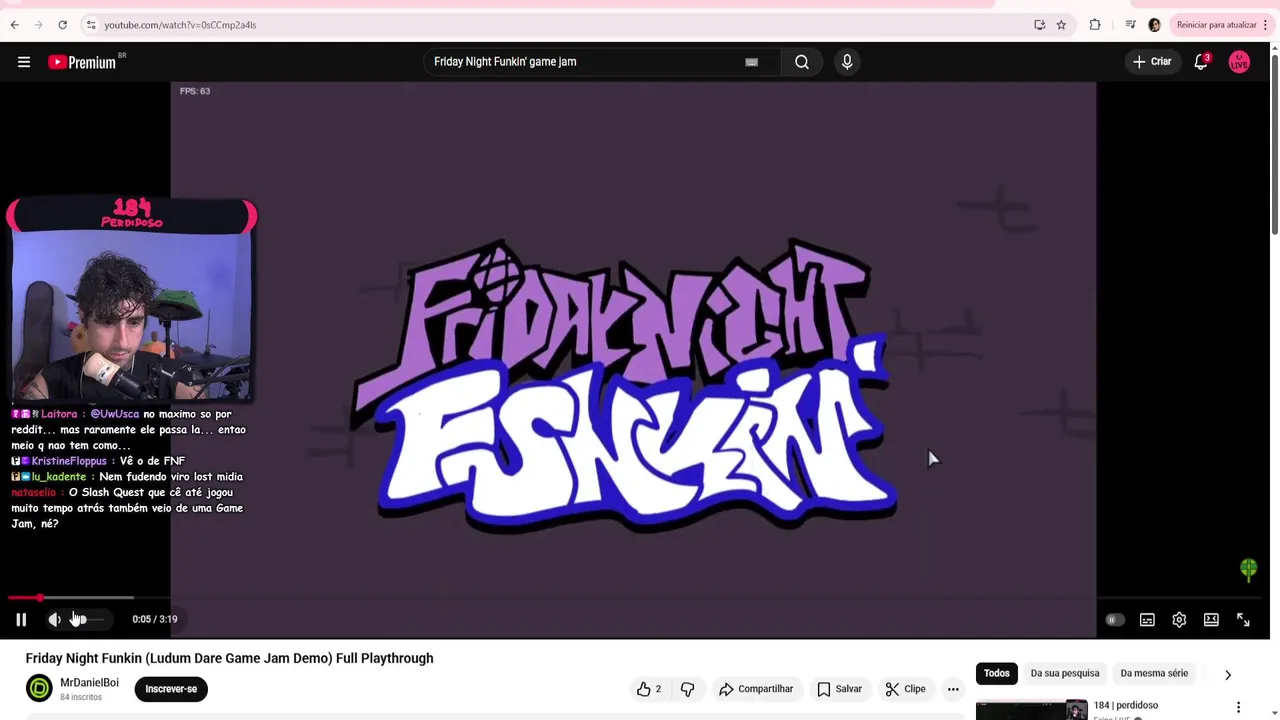Like the video
This screenshot has height=720, width=1280.
[649, 689]
